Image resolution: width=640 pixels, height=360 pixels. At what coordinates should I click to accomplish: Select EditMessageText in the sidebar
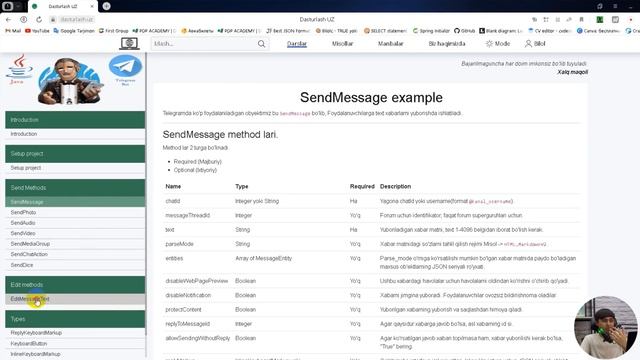coord(75,299)
